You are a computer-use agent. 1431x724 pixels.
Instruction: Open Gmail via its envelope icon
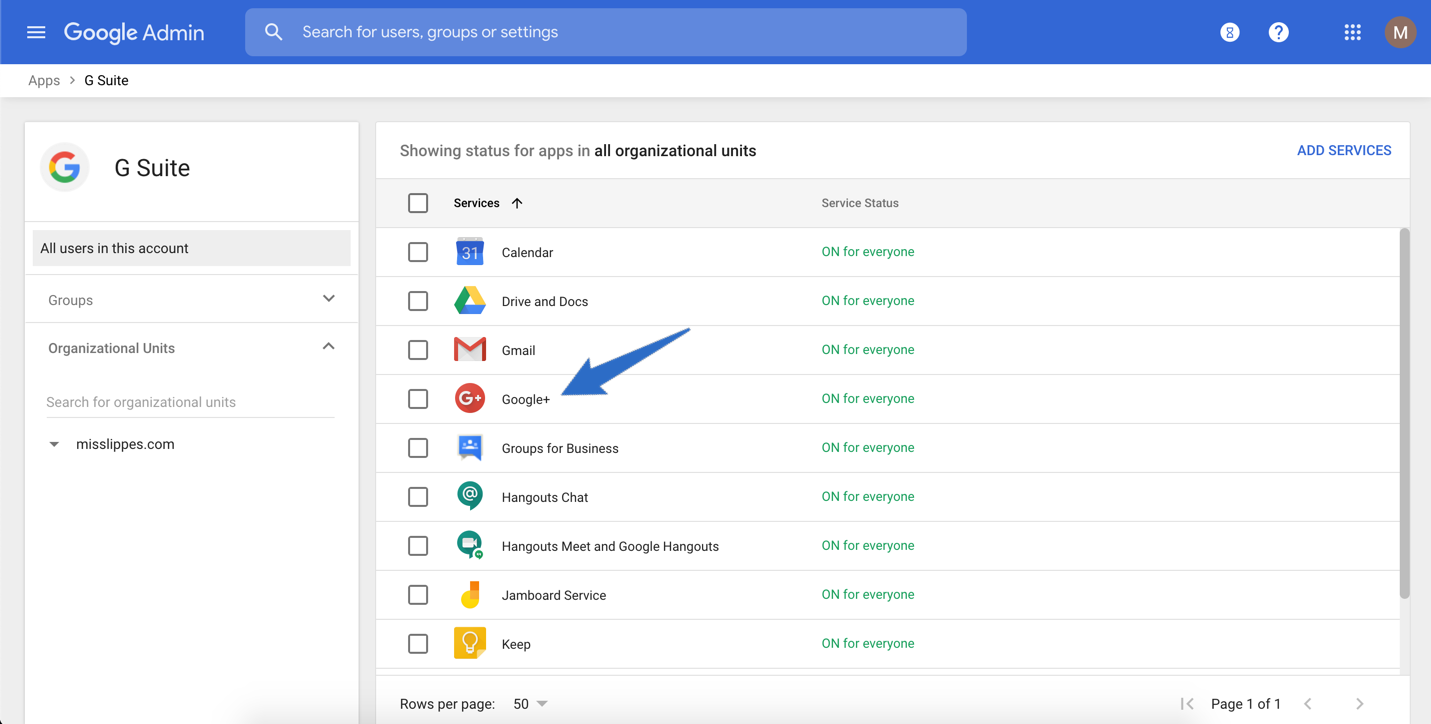[469, 349]
